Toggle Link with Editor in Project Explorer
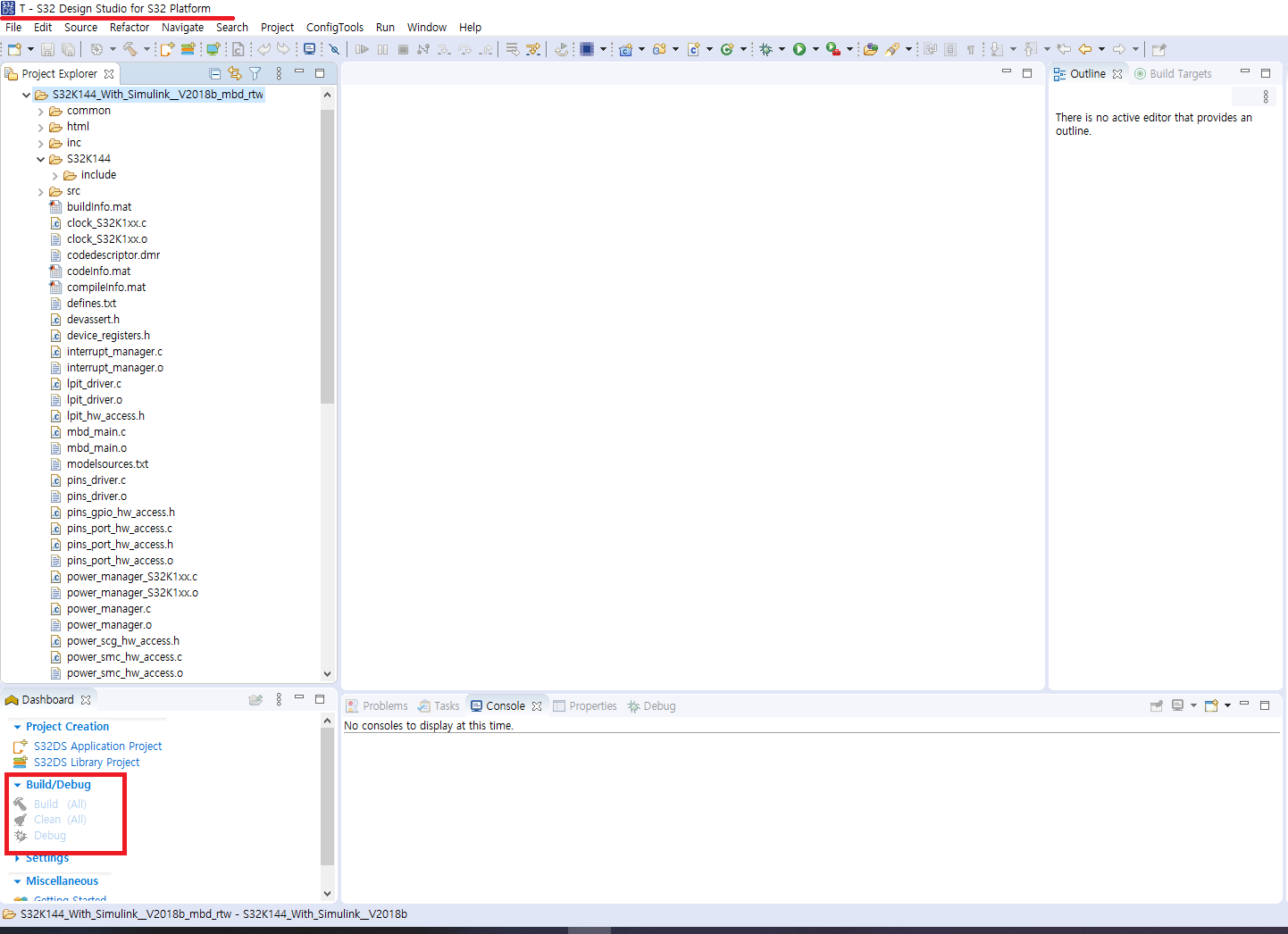Viewport: 1288px width, 934px height. pyautogui.click(x=234, y=73)
